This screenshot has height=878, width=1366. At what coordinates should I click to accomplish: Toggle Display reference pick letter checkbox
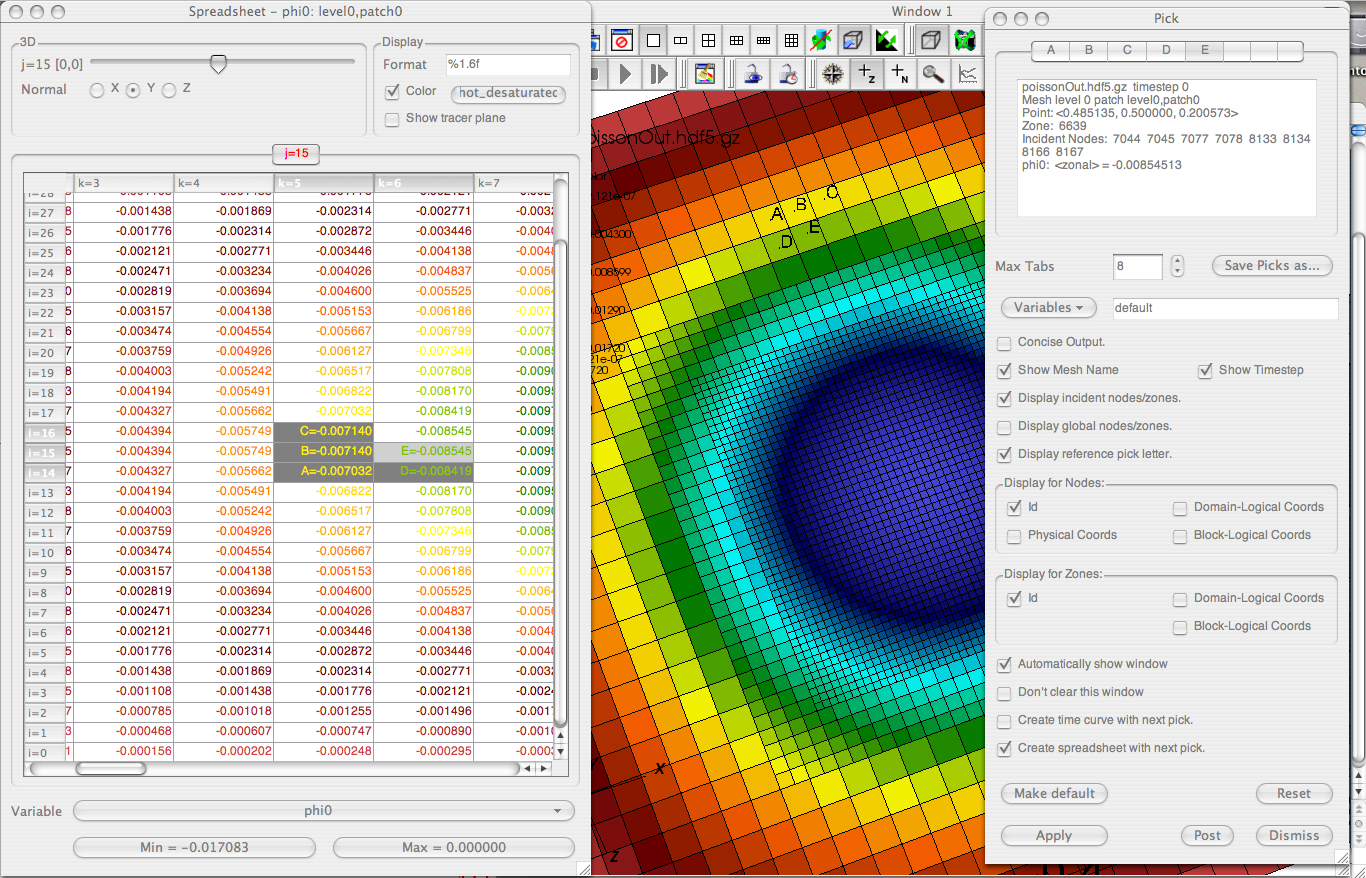pyautogui.click(x=1004, y=455)
